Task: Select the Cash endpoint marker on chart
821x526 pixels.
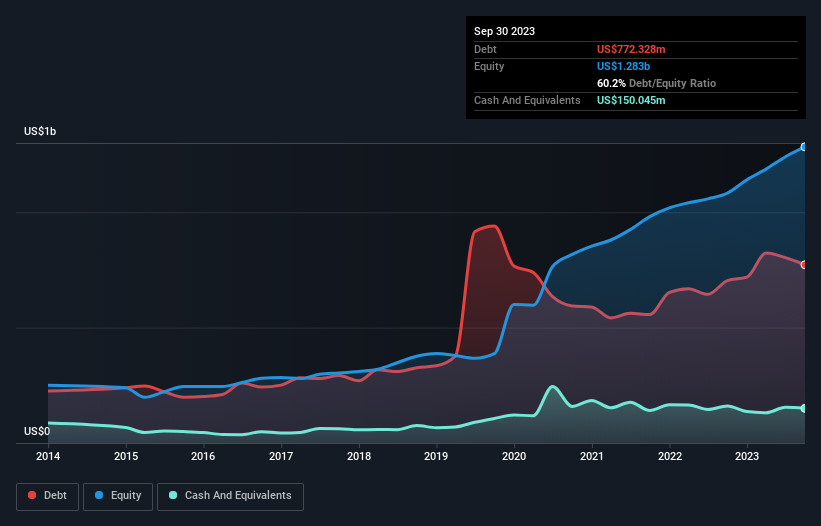Action: coord(804,408)
